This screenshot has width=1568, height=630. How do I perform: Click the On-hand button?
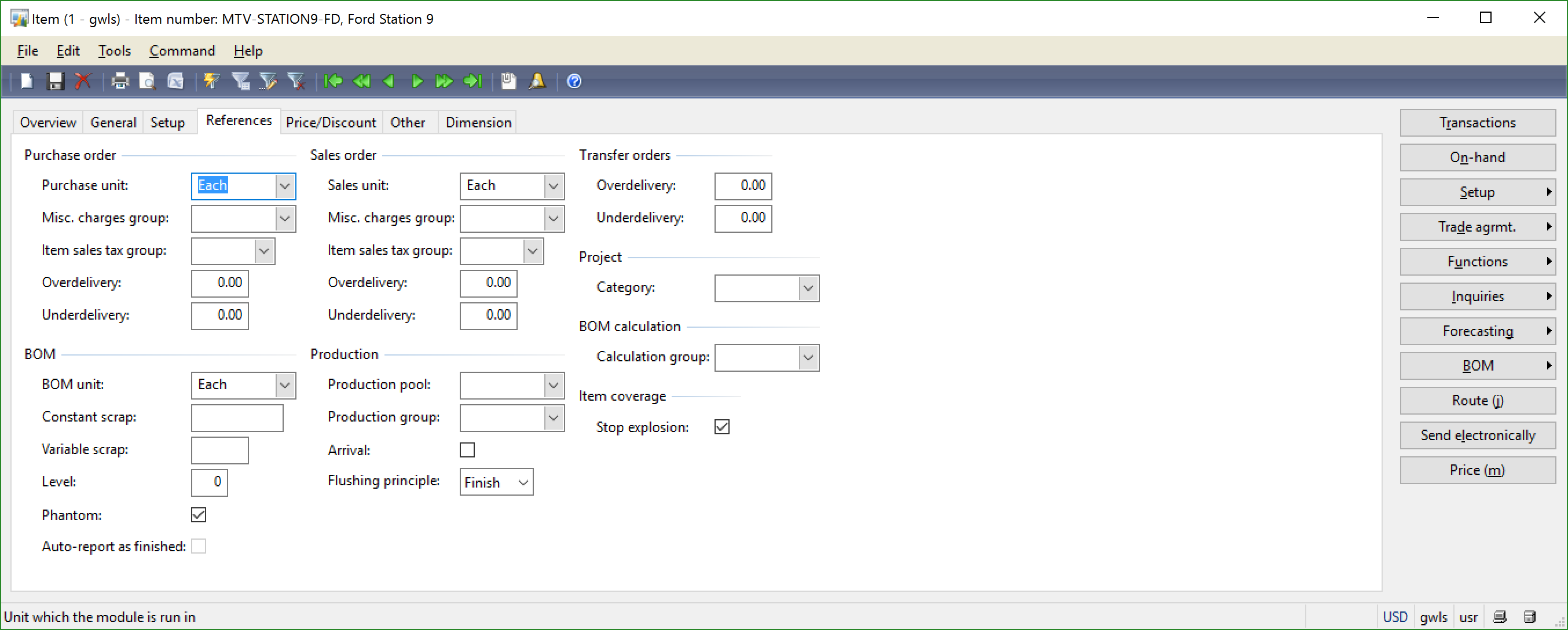(x=1477, y=157)
